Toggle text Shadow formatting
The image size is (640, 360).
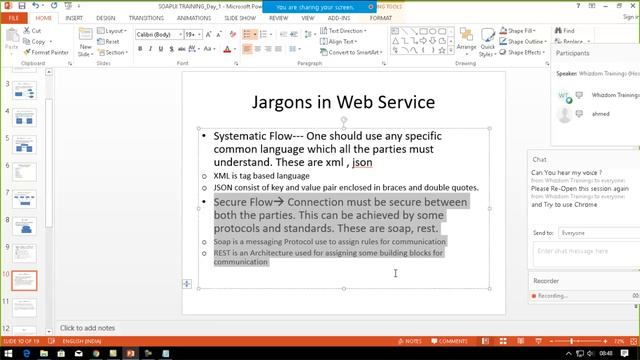pyautogui.click(x=171, y=49)
